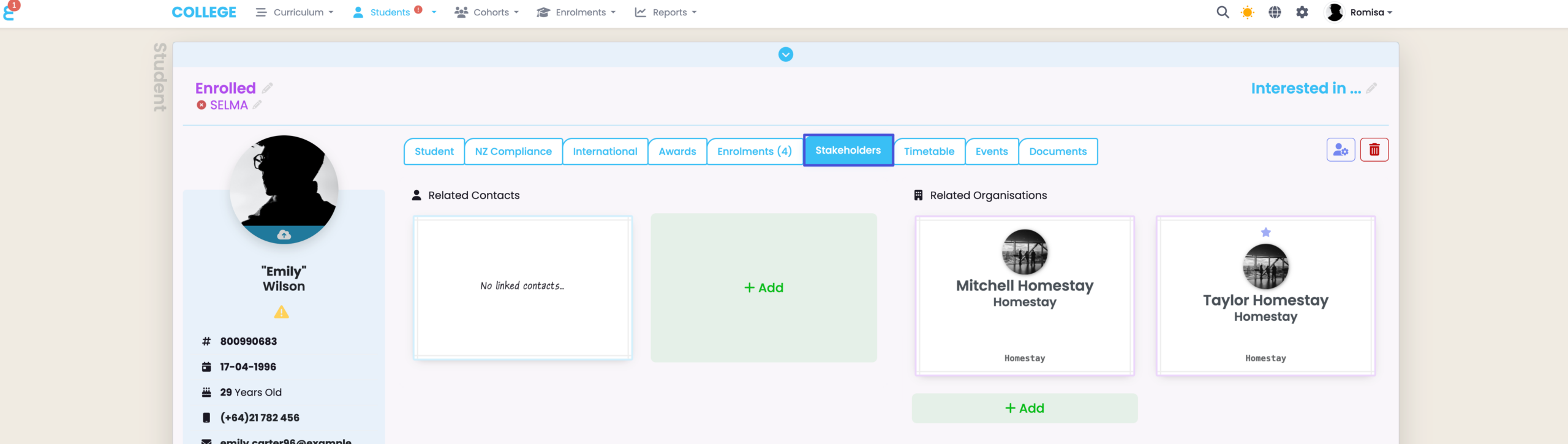Click the pencil beside Enrolled status
This screenshot has width=1568, height=444.
pyautogui.click(x=268, y=88)
